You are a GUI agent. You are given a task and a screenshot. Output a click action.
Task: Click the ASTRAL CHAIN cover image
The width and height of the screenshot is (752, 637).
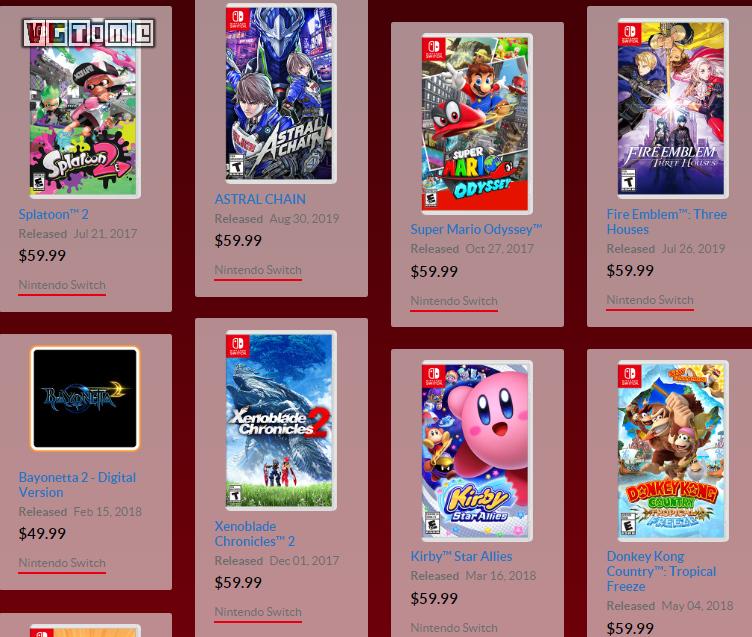[281, 94]
